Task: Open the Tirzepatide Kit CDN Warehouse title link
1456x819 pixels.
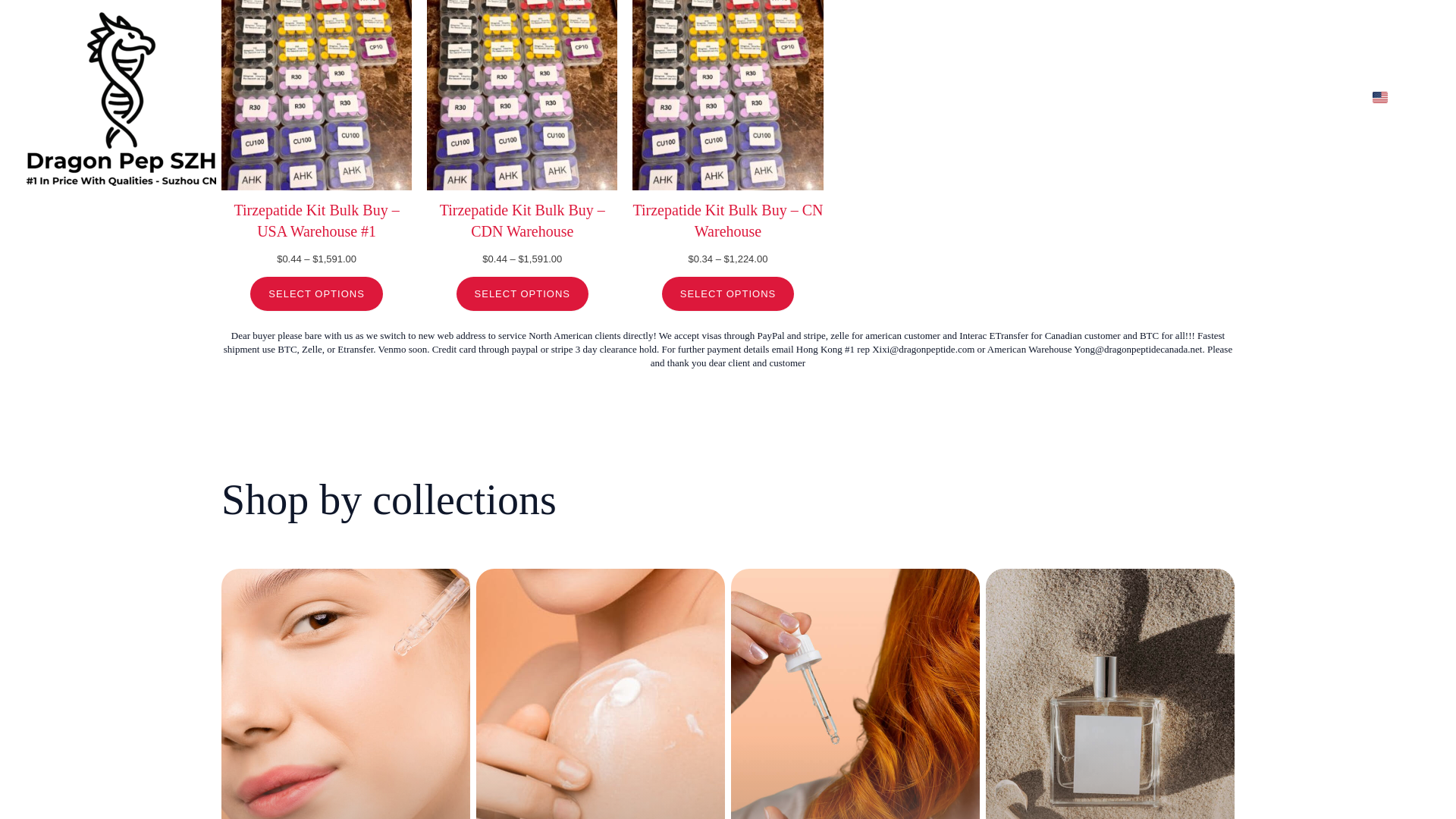Action: pos(522,221)
